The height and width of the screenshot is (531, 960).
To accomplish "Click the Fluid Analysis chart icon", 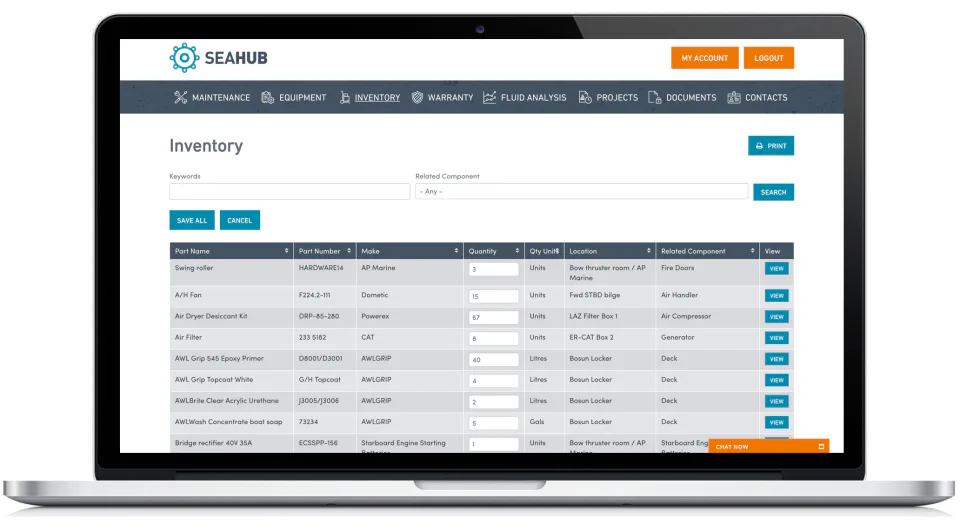I will click(x=489, y=97).
